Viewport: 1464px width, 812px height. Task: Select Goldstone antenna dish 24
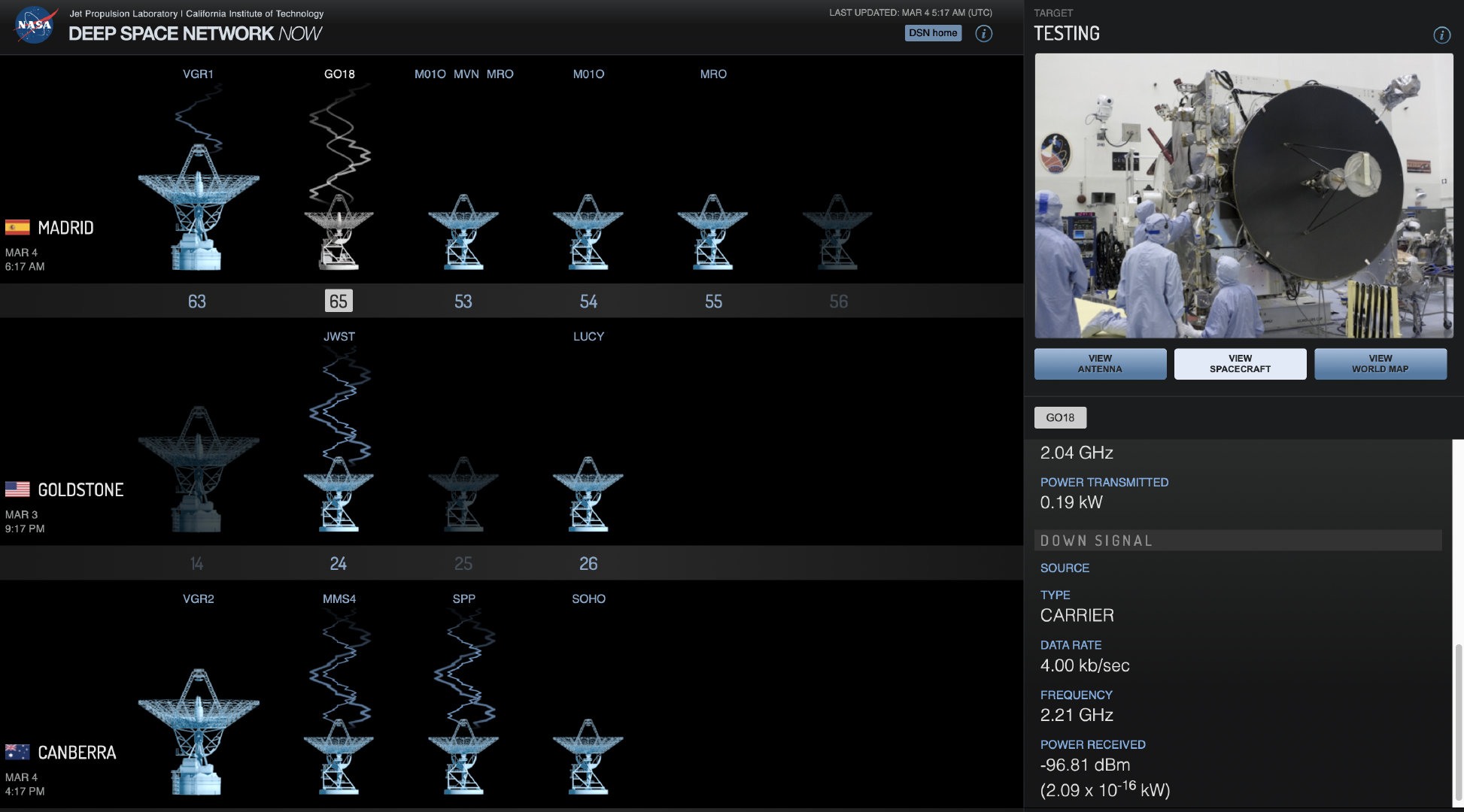339,494
